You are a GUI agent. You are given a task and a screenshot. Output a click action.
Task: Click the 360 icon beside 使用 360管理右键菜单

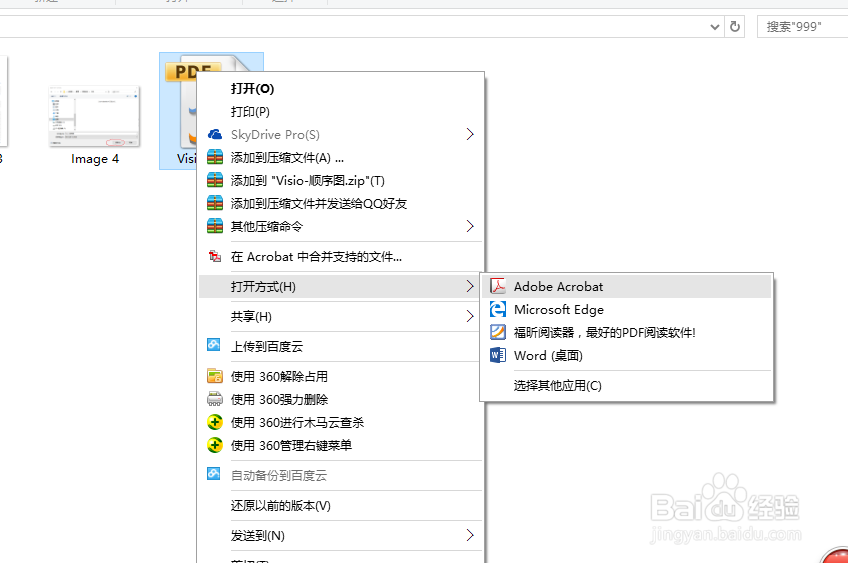tap(215, 445)
